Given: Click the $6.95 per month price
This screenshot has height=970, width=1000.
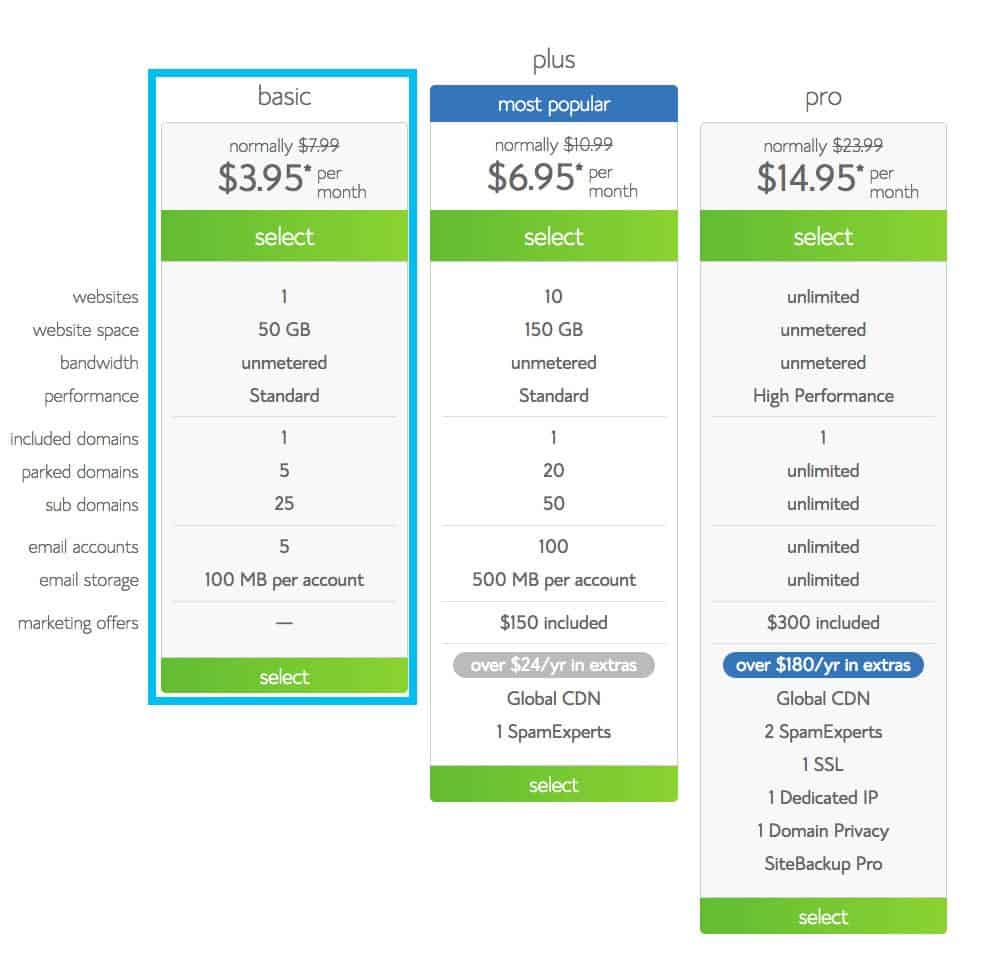Looking at the screenshot, I should pos(562,178).
